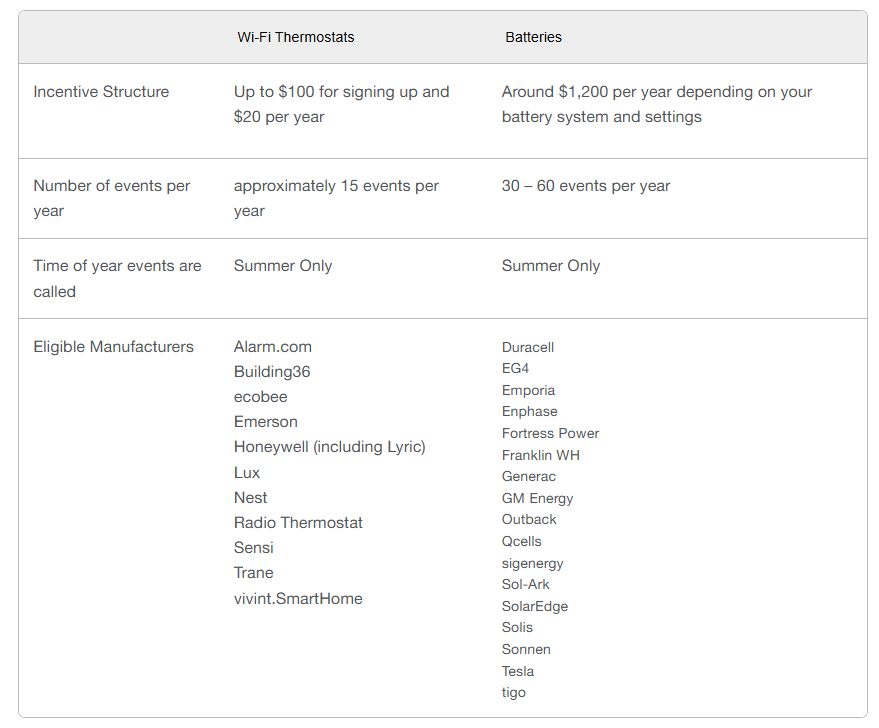Click Duracell in battery manufacturers

click(x=528, y=347)
